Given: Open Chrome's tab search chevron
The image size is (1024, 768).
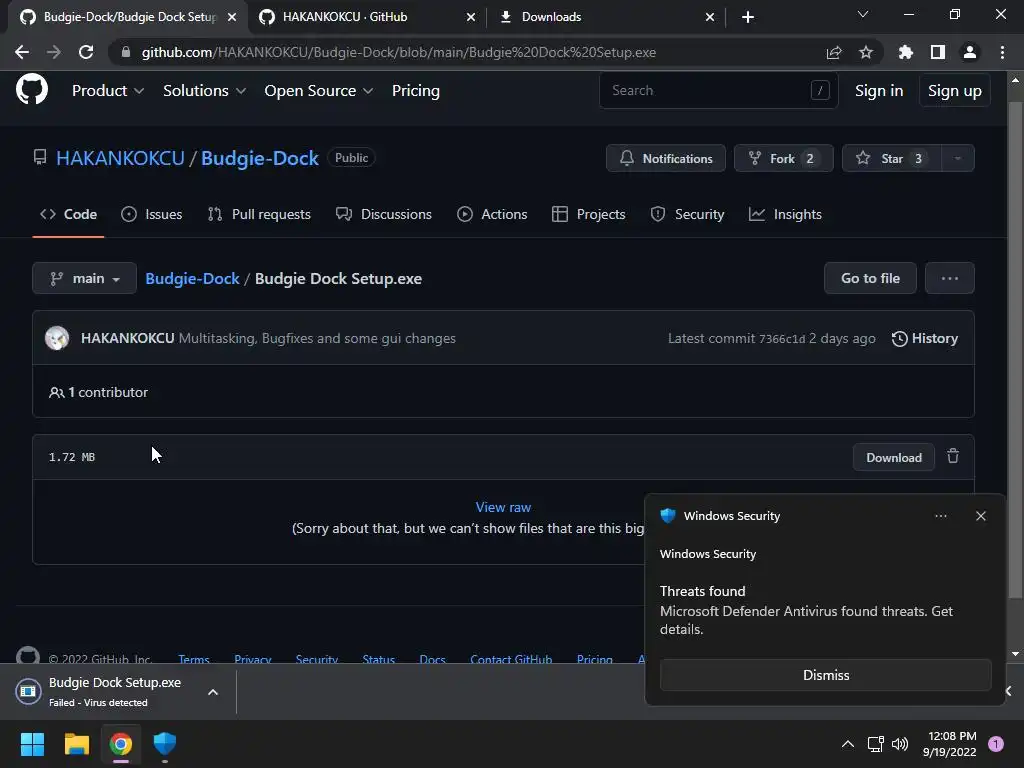Looking at the screenshot, I should pos(863,14).
